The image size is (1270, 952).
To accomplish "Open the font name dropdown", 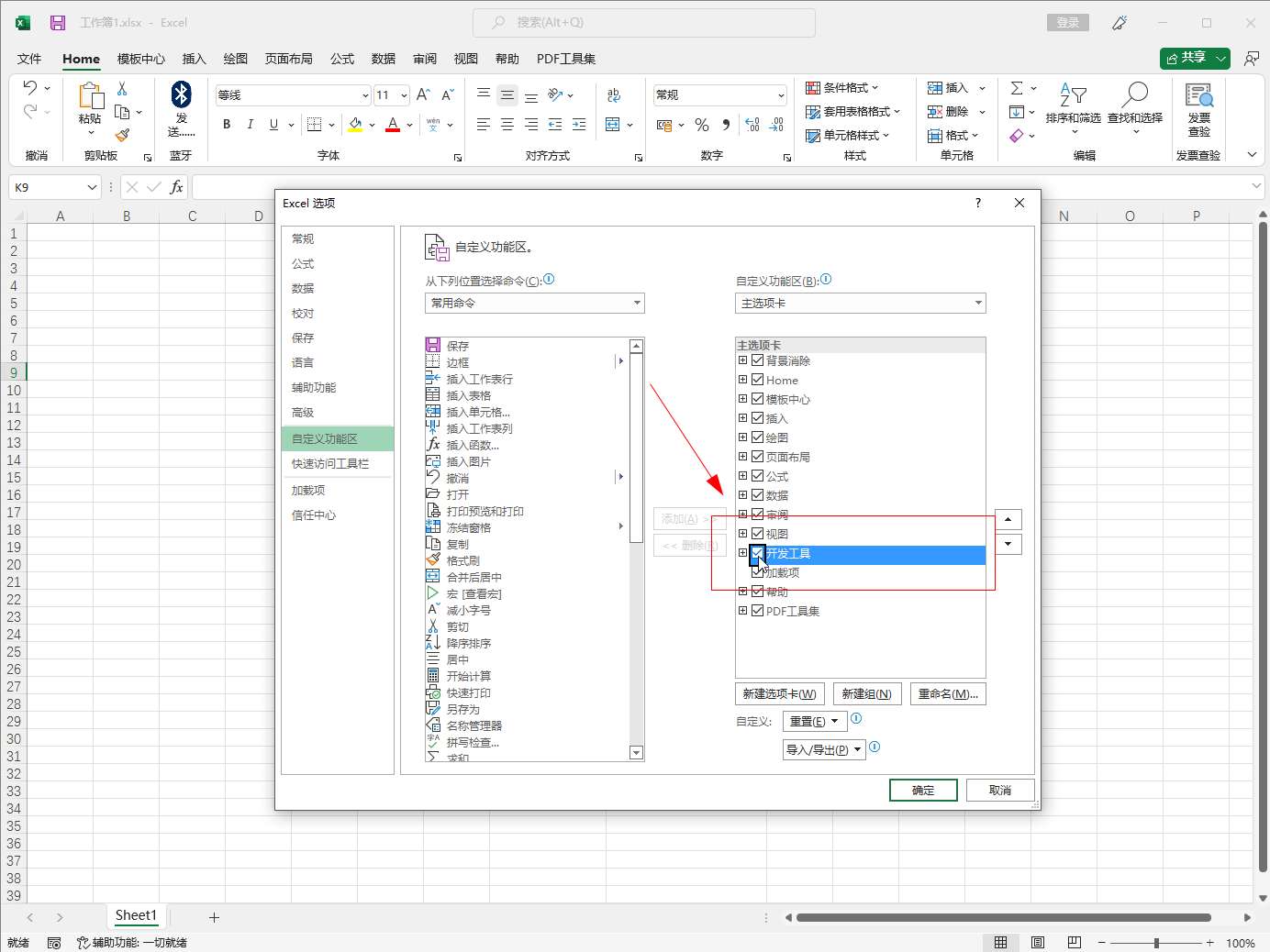I will (365, 95).
